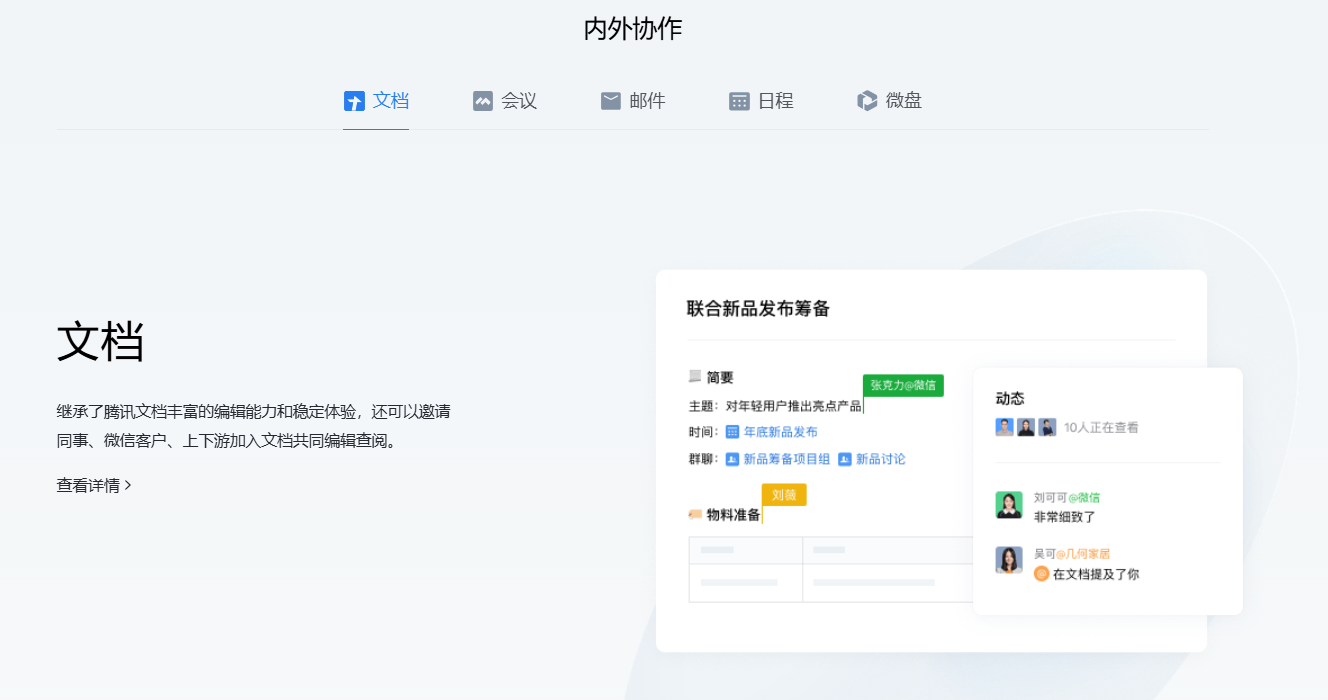
Task: Click the yellow 刘薇 cursor label
Action: coord(784,495)
